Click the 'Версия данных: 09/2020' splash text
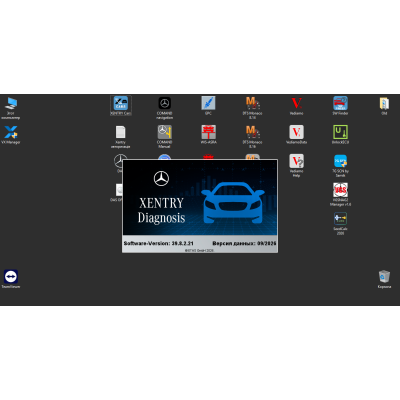Image resolution: width=400 pixels, height=400 pixels. [244, 243]
